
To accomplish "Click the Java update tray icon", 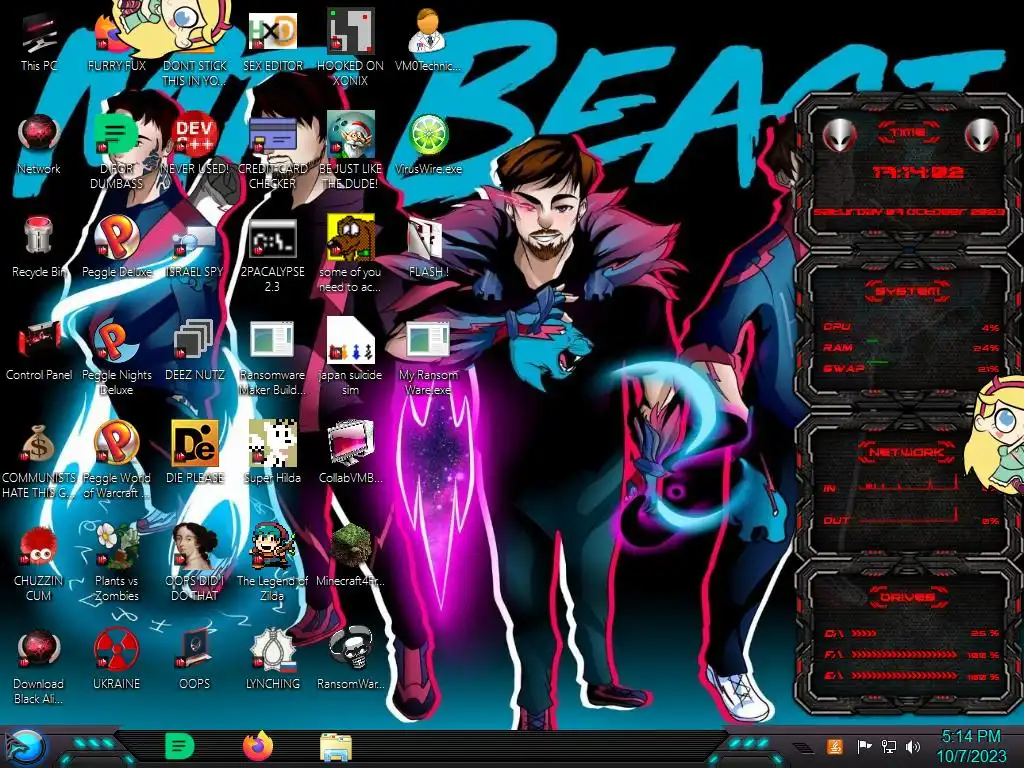I will click(834, 746).
